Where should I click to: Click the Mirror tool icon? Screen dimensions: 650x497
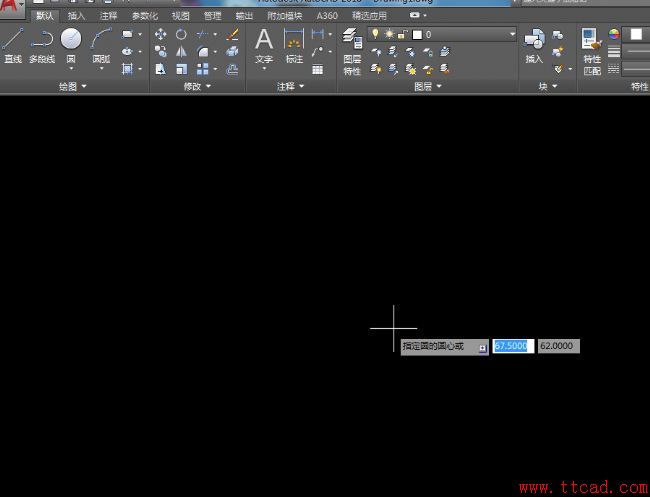tap(181, 51)
